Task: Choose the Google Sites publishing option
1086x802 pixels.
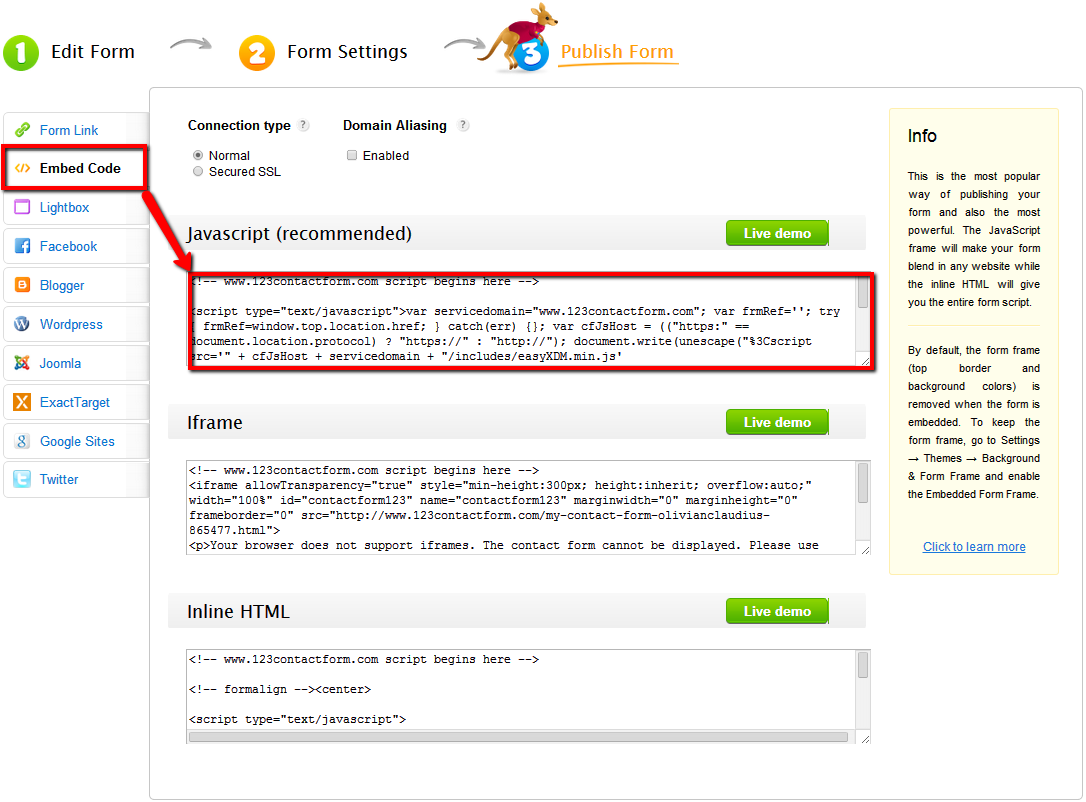Action: click(76, 441)
